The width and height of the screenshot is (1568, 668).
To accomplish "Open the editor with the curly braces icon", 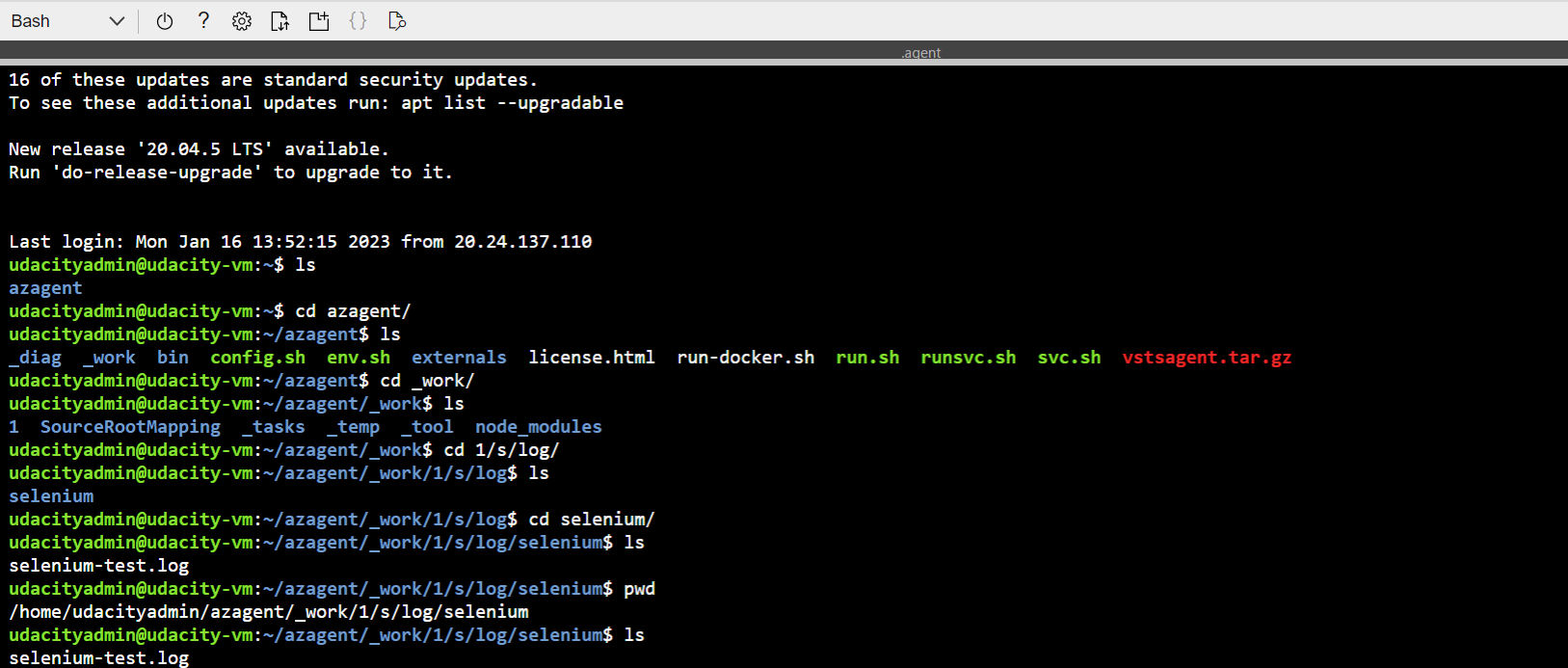I will click(358, 21).
